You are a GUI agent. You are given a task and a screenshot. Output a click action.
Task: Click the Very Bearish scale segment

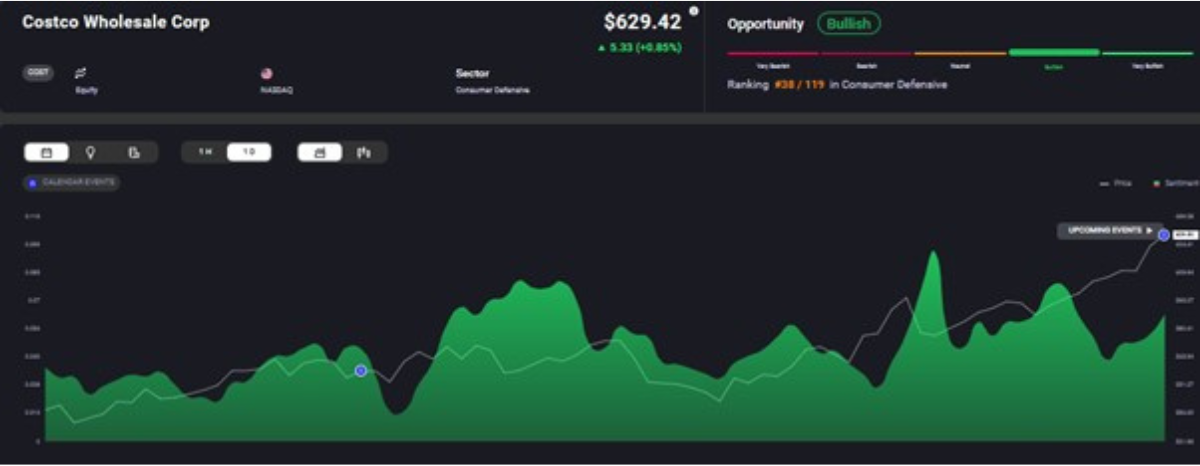pyautogui.click(x=773, y=53)
